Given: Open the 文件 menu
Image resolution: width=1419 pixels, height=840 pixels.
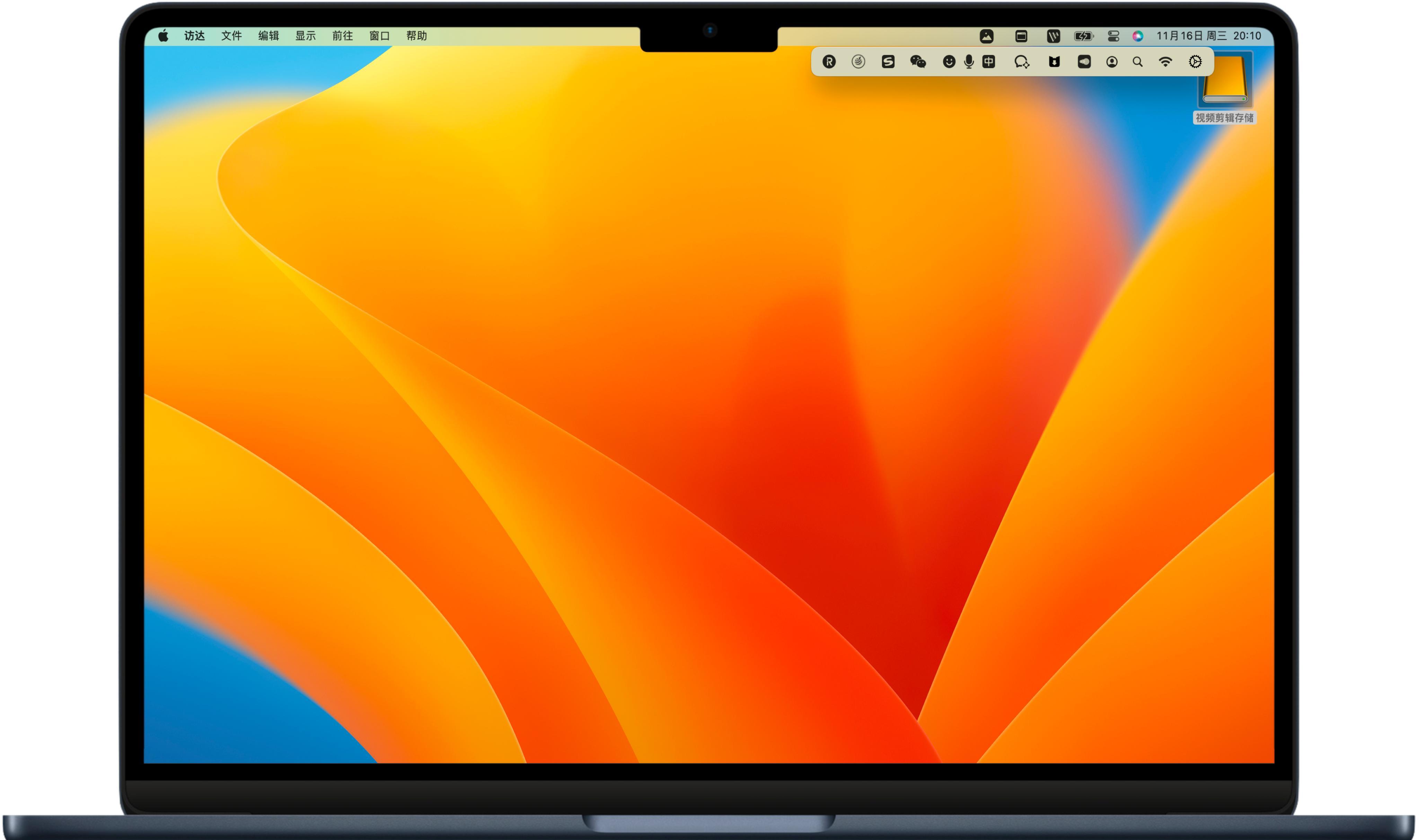Looking at the screenshot, I should click(x=231, y=36).
